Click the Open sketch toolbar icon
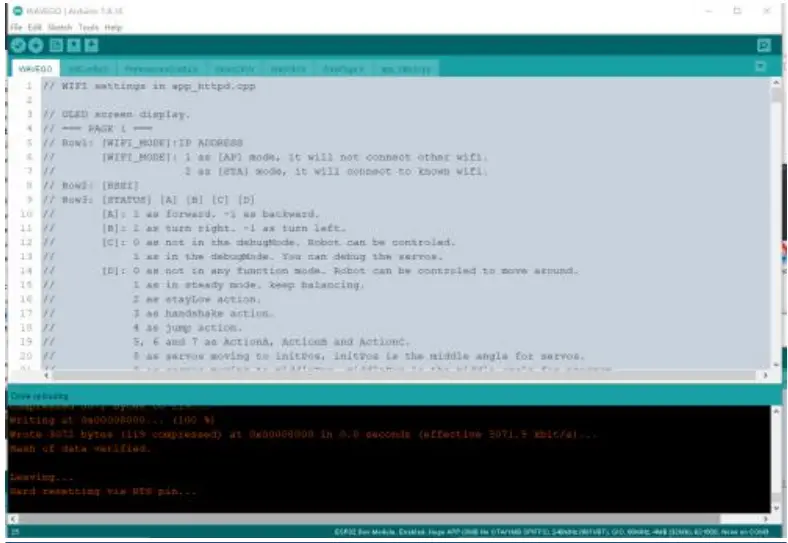 coord(74,46)
